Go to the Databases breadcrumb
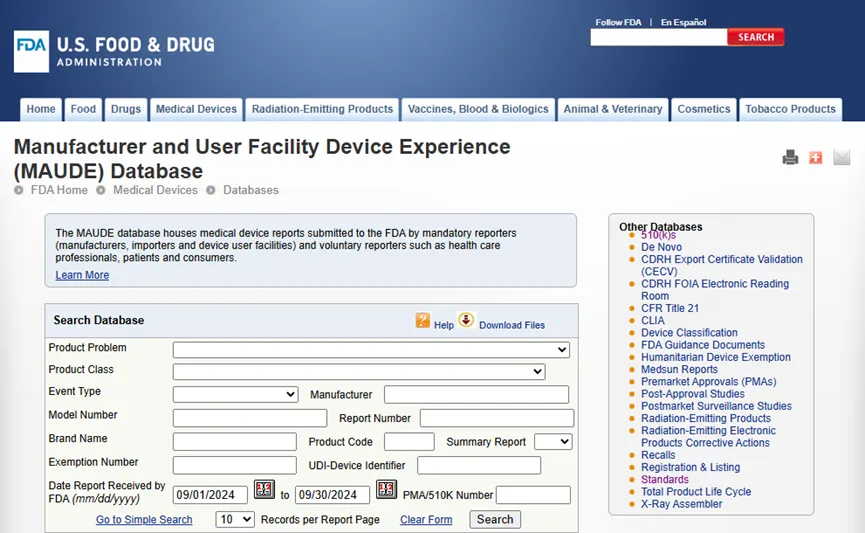Screen dimensions: 865x533 pos(251,190)
